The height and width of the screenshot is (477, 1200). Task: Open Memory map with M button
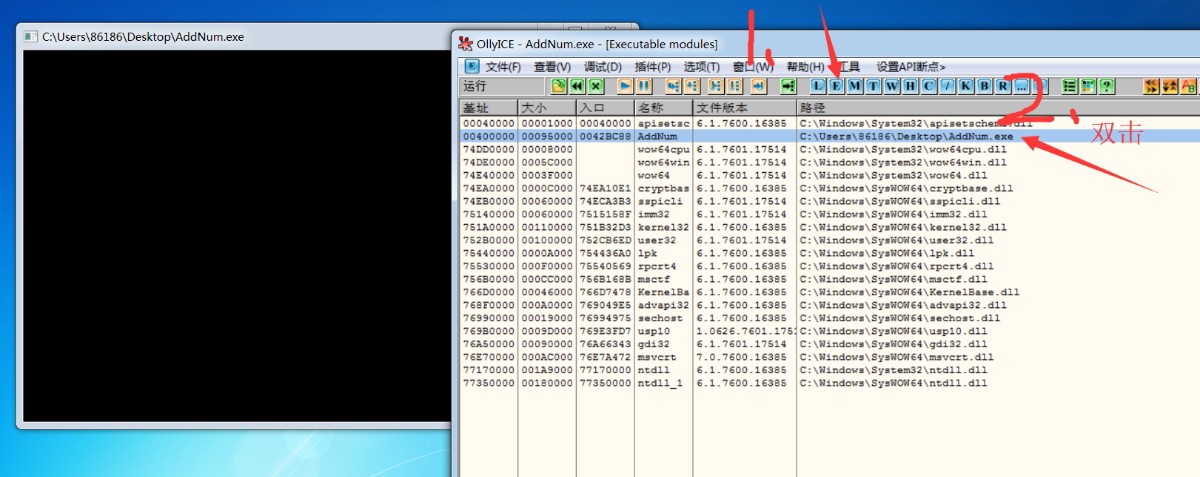click(x=855, y=86)
